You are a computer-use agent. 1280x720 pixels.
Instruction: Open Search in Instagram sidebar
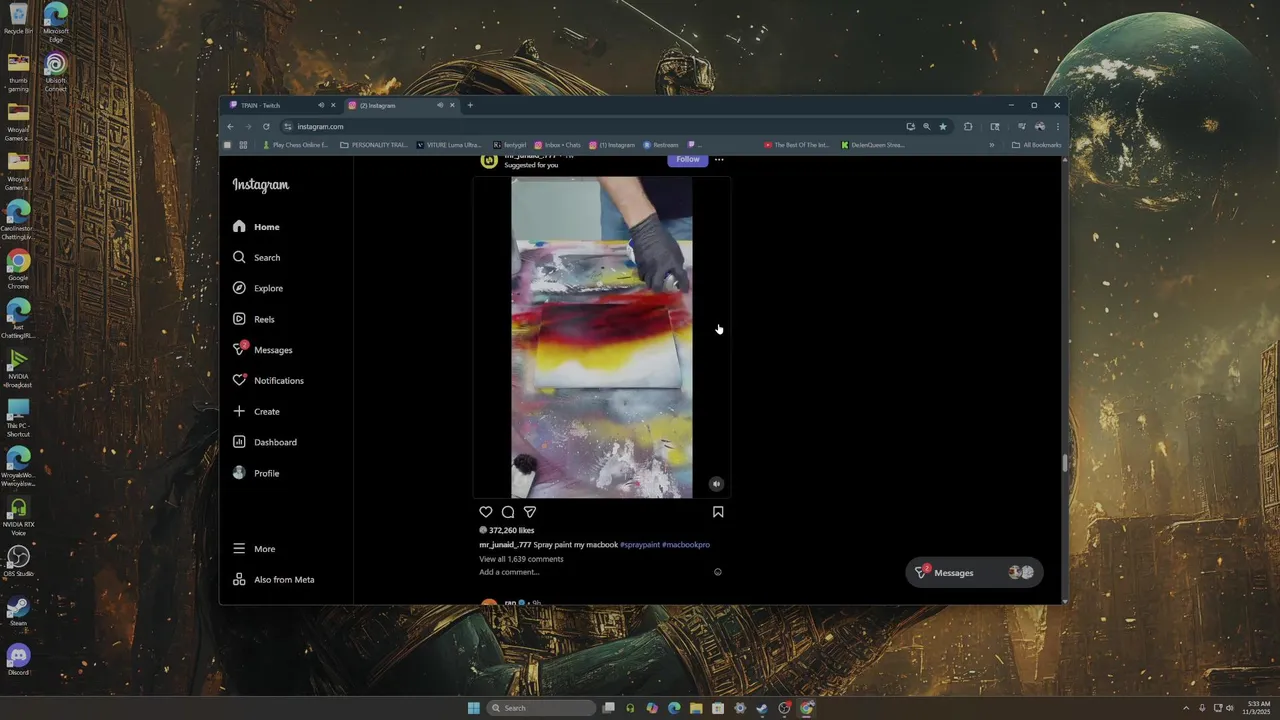[256, 258]
